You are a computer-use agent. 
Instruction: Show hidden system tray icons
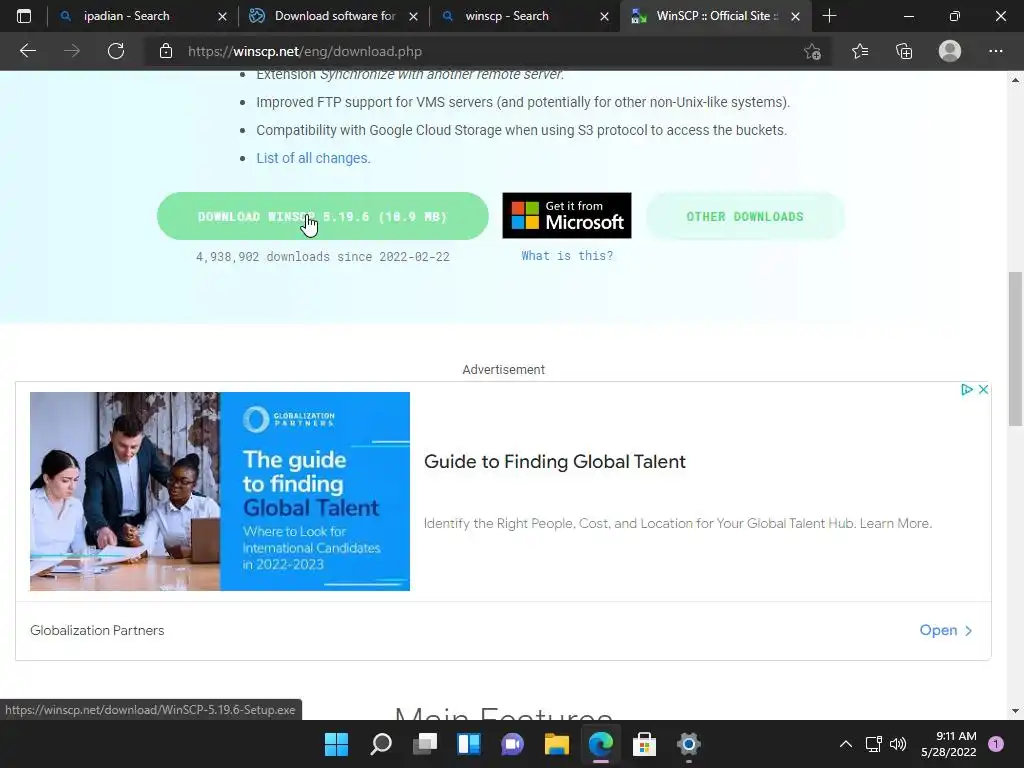(x=845, y=744)
